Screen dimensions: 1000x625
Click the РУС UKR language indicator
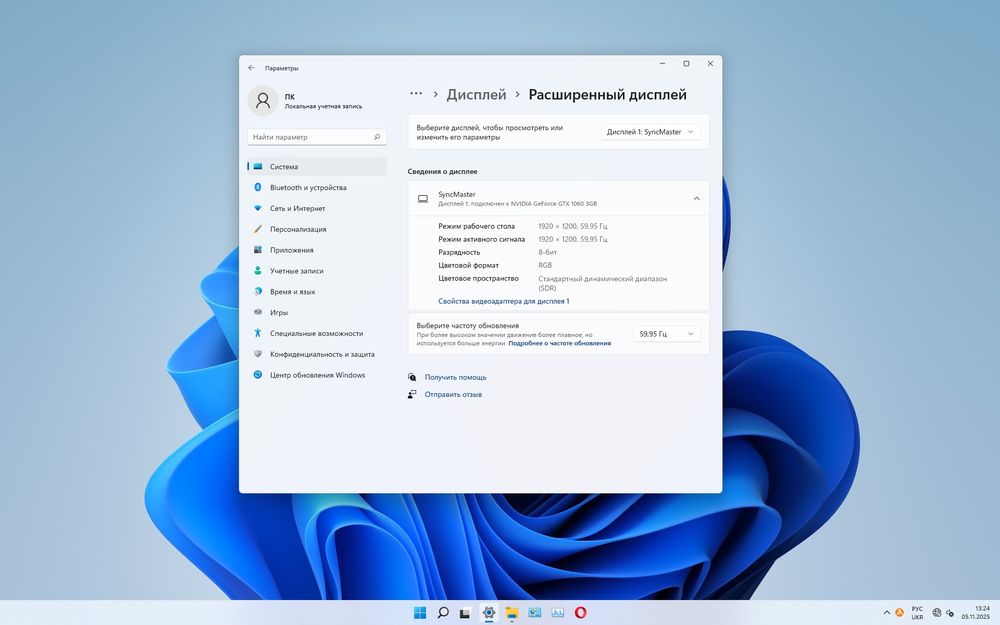point(917,613)
